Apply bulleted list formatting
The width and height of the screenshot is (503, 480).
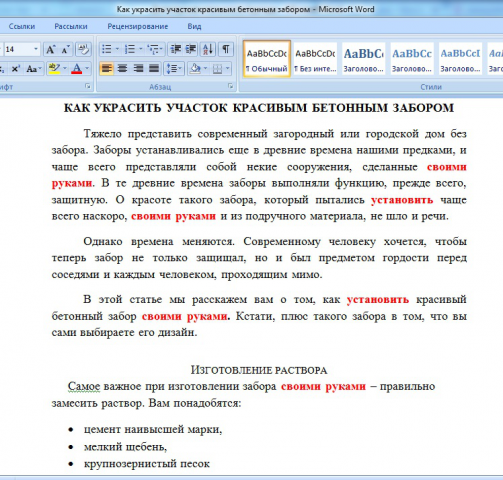(107, 50)
